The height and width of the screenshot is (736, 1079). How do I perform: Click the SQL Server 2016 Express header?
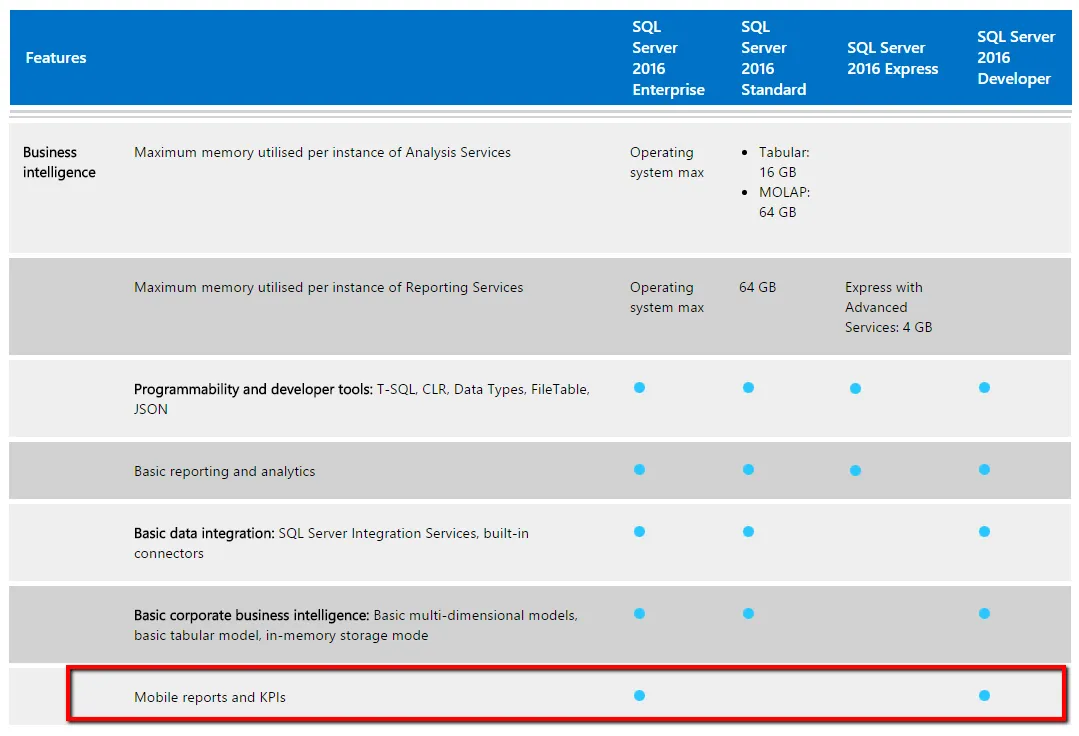893,58
